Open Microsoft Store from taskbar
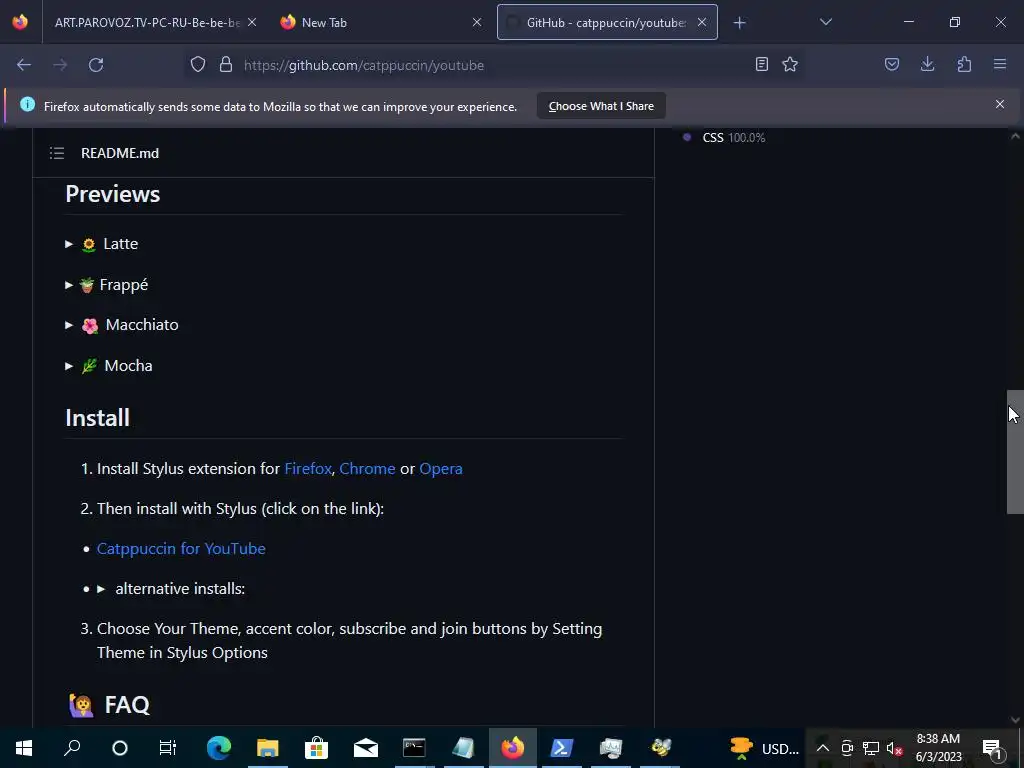 (316, 748)
